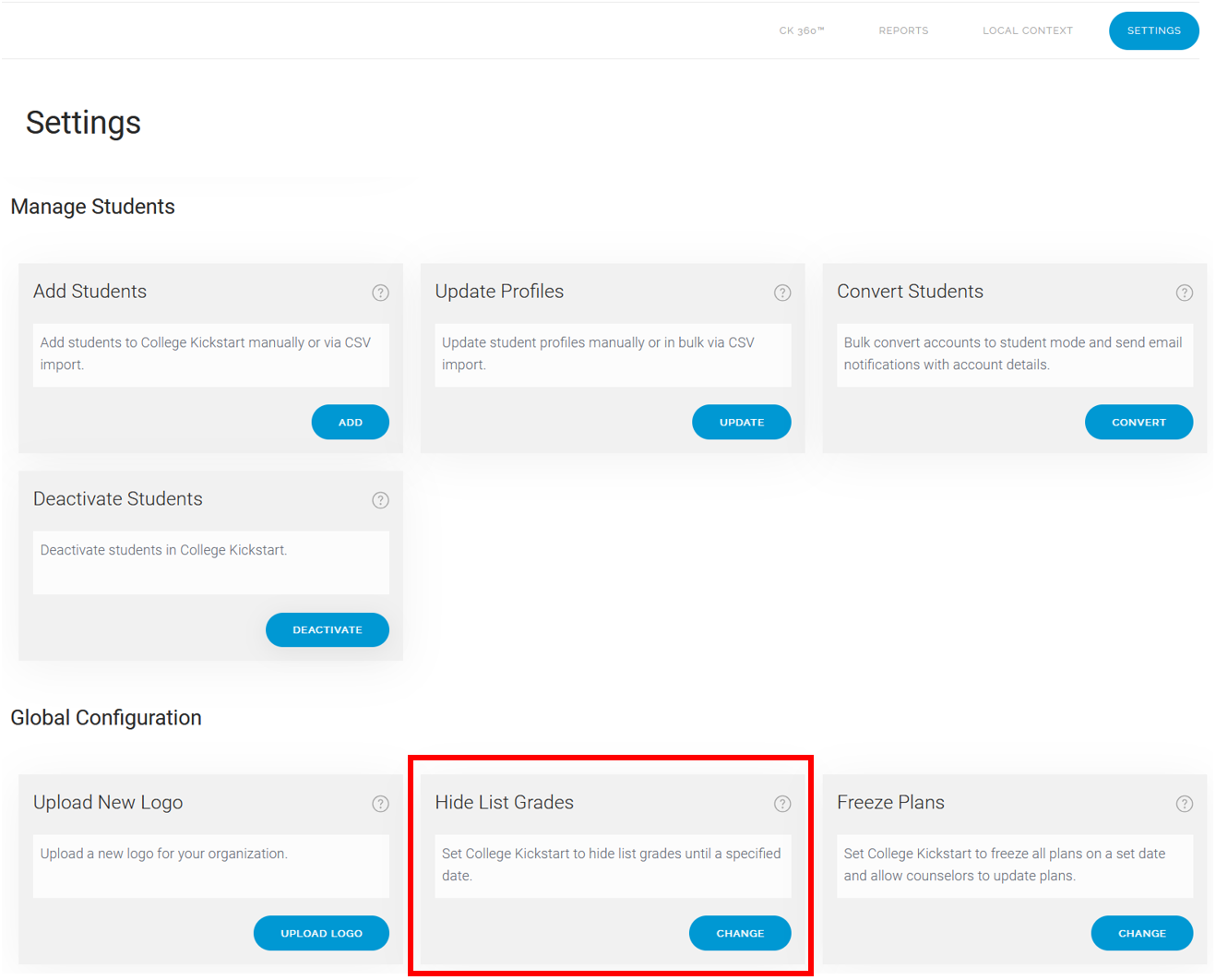Click the Manage Students heading
1216x980 pixels.
pos(92,207)
